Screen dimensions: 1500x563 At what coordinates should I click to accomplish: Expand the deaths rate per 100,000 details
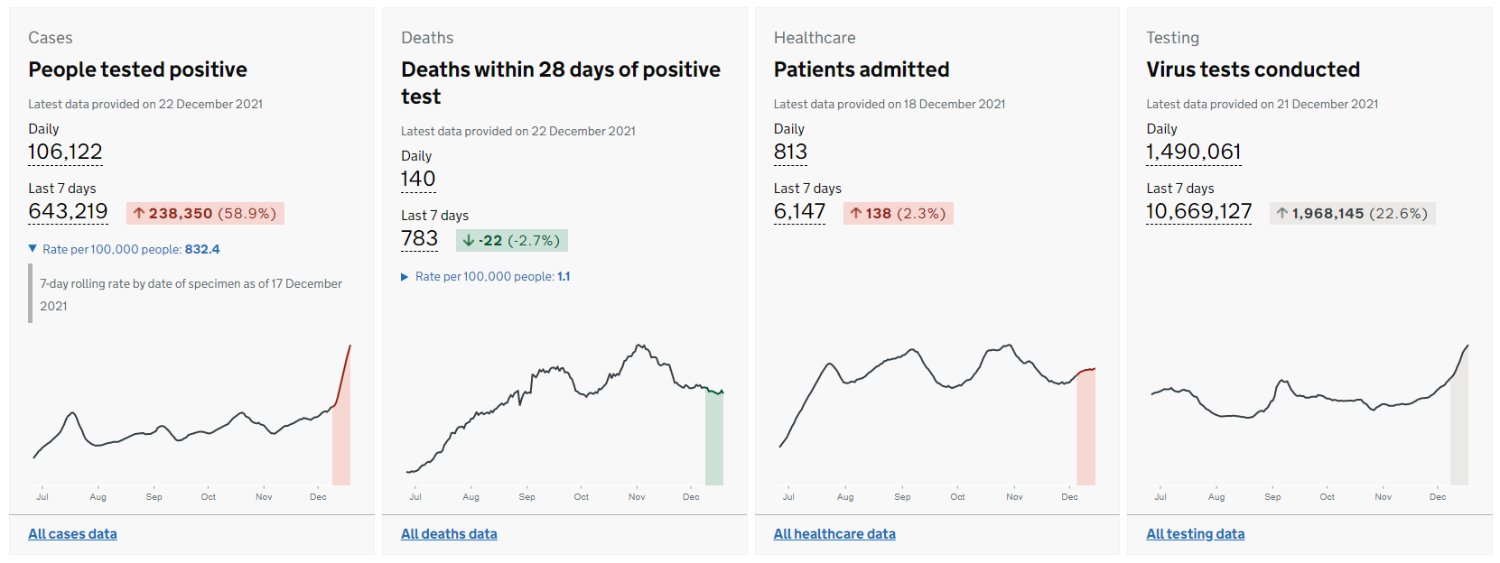(x=485, y=276)
